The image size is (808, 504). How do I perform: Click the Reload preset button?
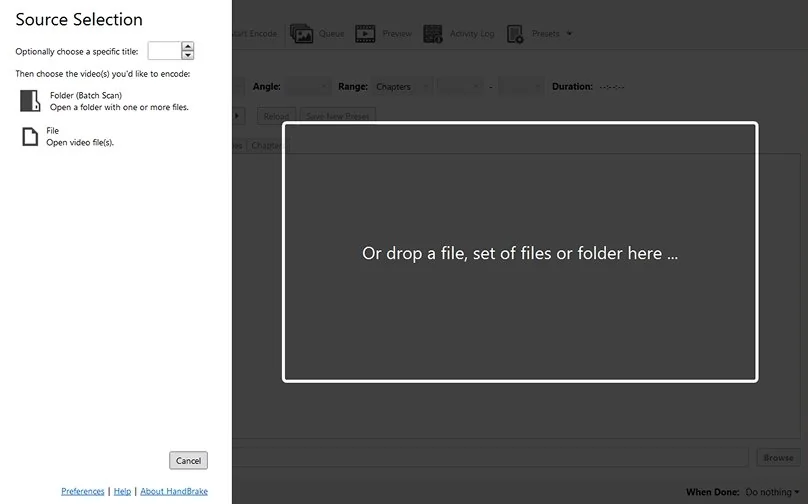276,116
